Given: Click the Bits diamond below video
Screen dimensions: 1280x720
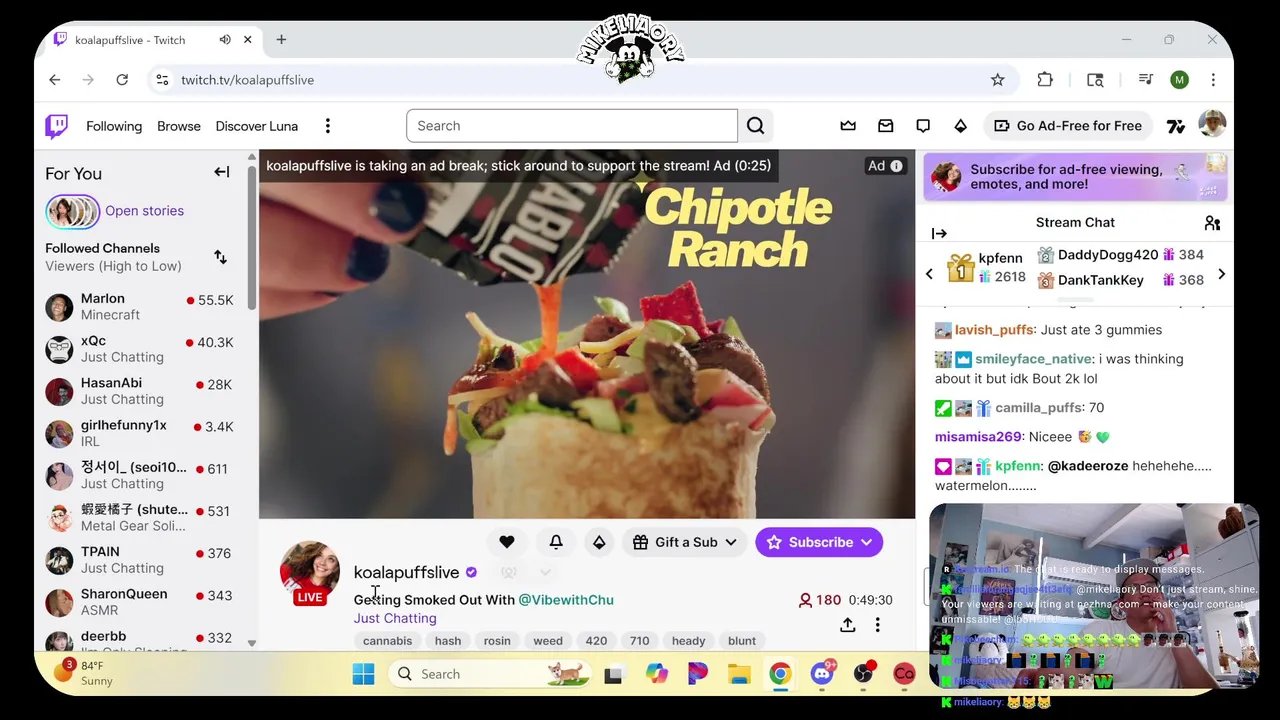Looking at the screenshot, I should 599,542.
